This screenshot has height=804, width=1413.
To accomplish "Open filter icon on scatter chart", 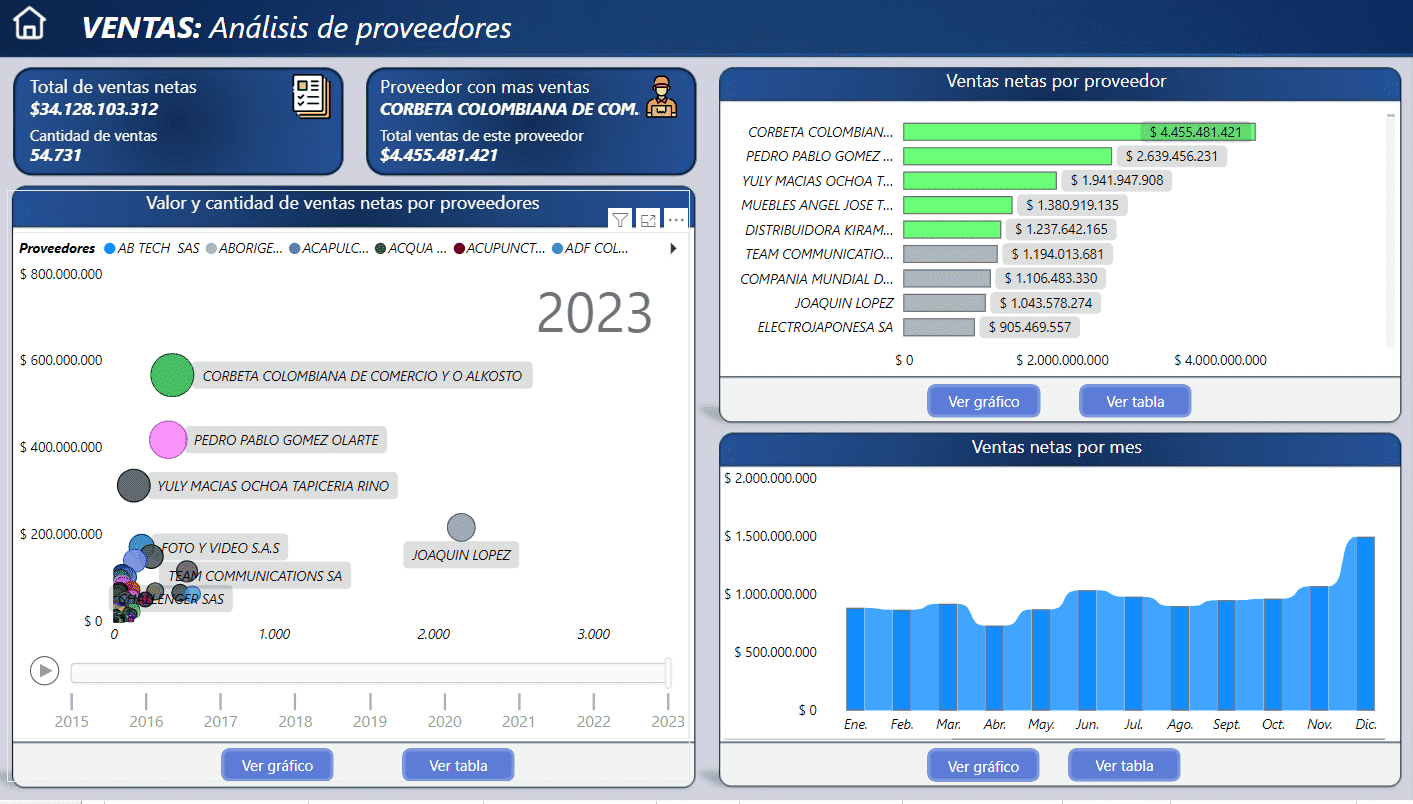I will (620, 220).
